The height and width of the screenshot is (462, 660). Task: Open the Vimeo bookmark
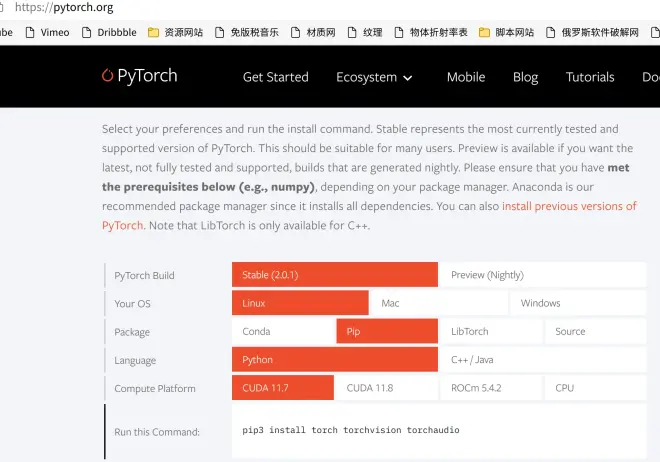coord(48,32)
